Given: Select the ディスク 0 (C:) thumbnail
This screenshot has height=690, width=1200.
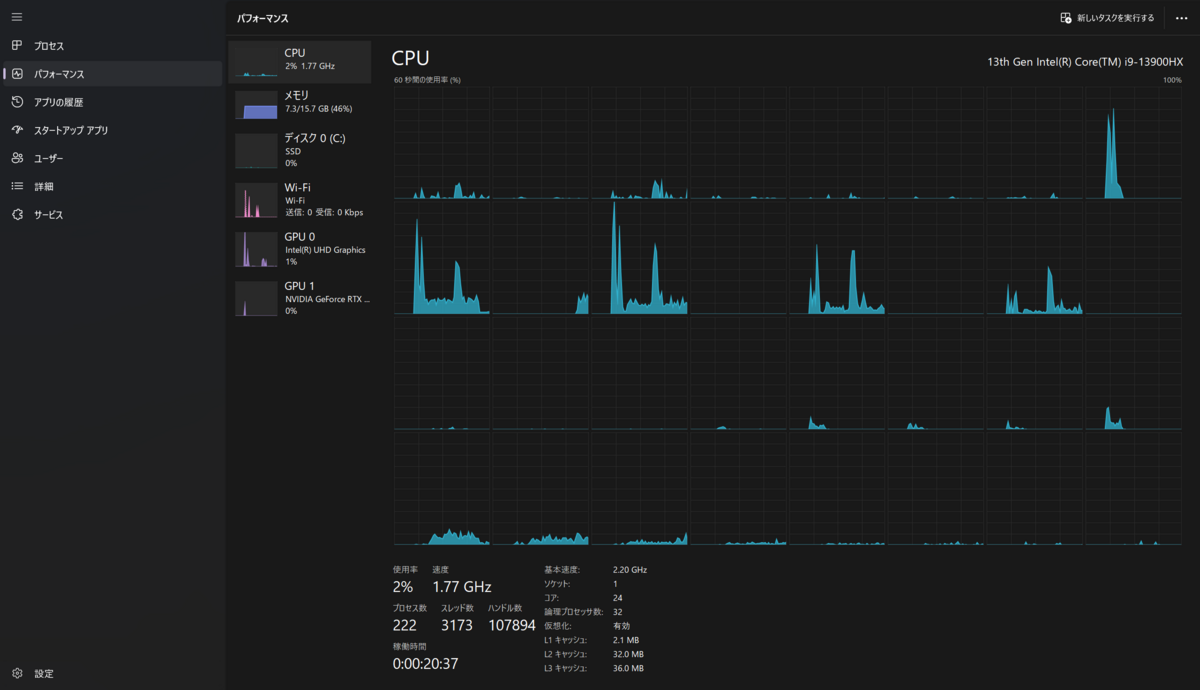Looking at the screenshot, I should [x=256, y=150].
